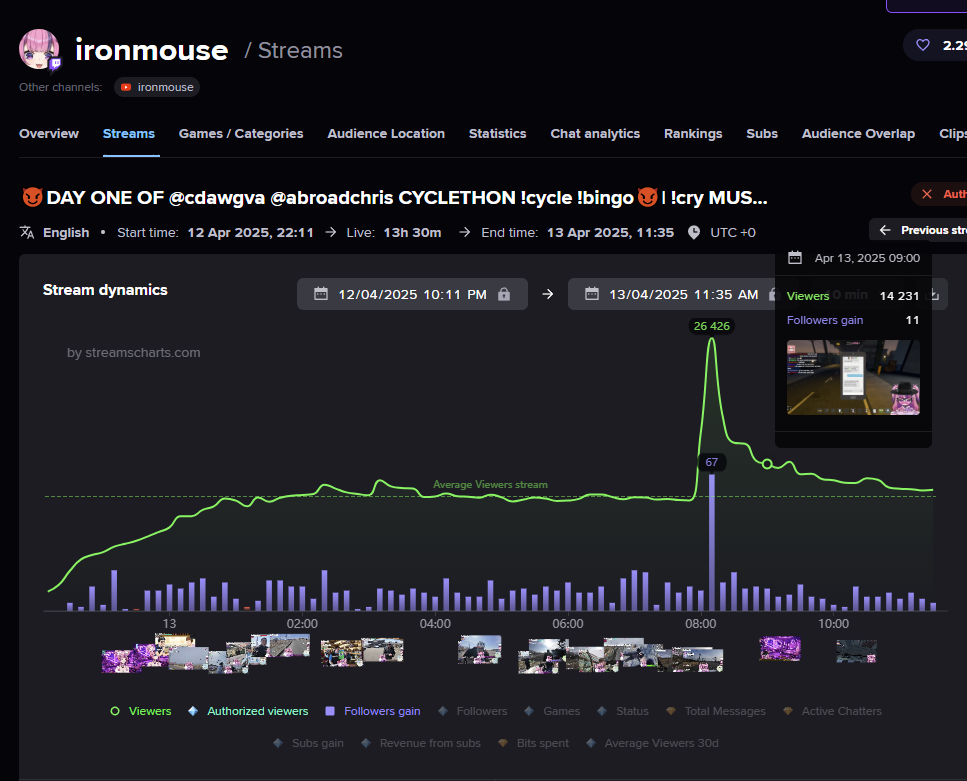
Task: Click the ironmouse profile avatar
Action: [x=39, y=49]
